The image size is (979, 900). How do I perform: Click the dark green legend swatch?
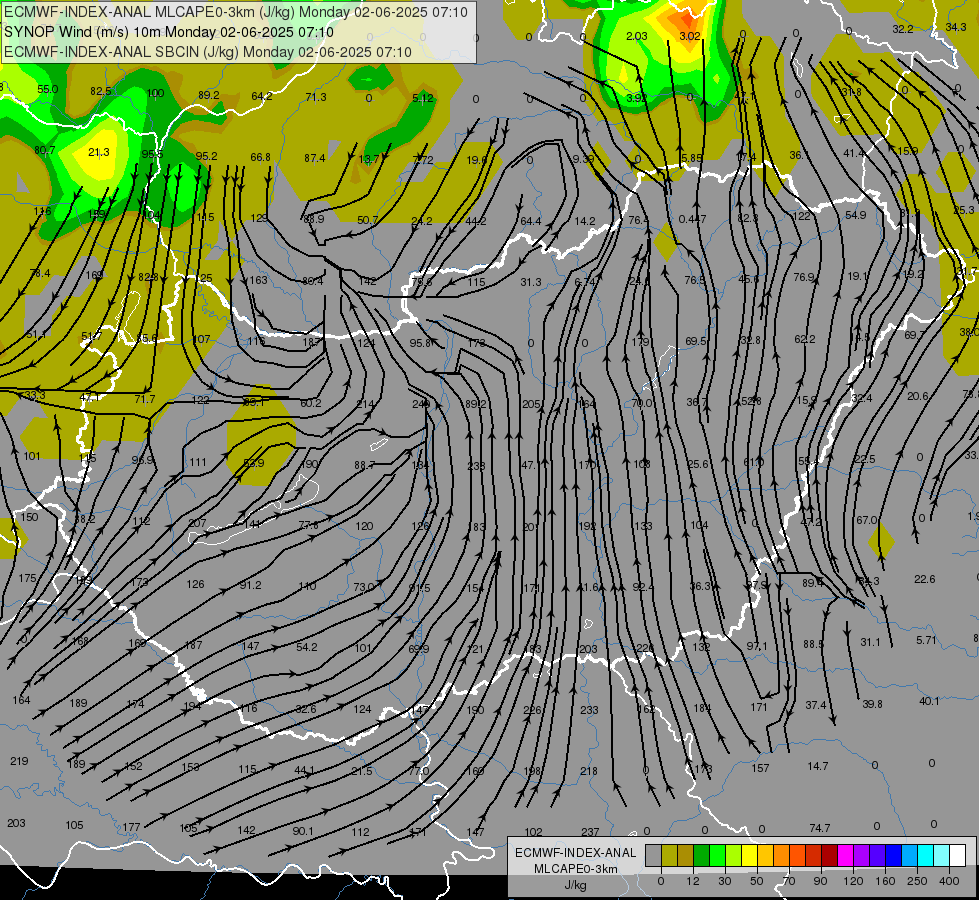pos(701,855)
